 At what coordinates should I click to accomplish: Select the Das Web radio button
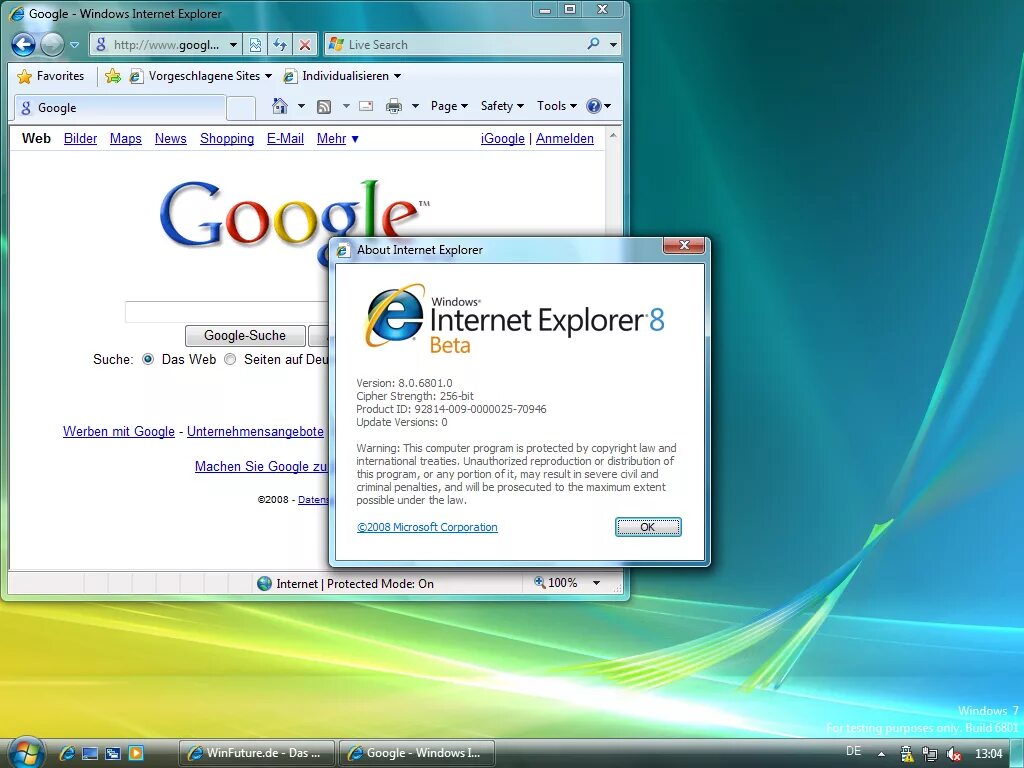click(x=148, y=359)
